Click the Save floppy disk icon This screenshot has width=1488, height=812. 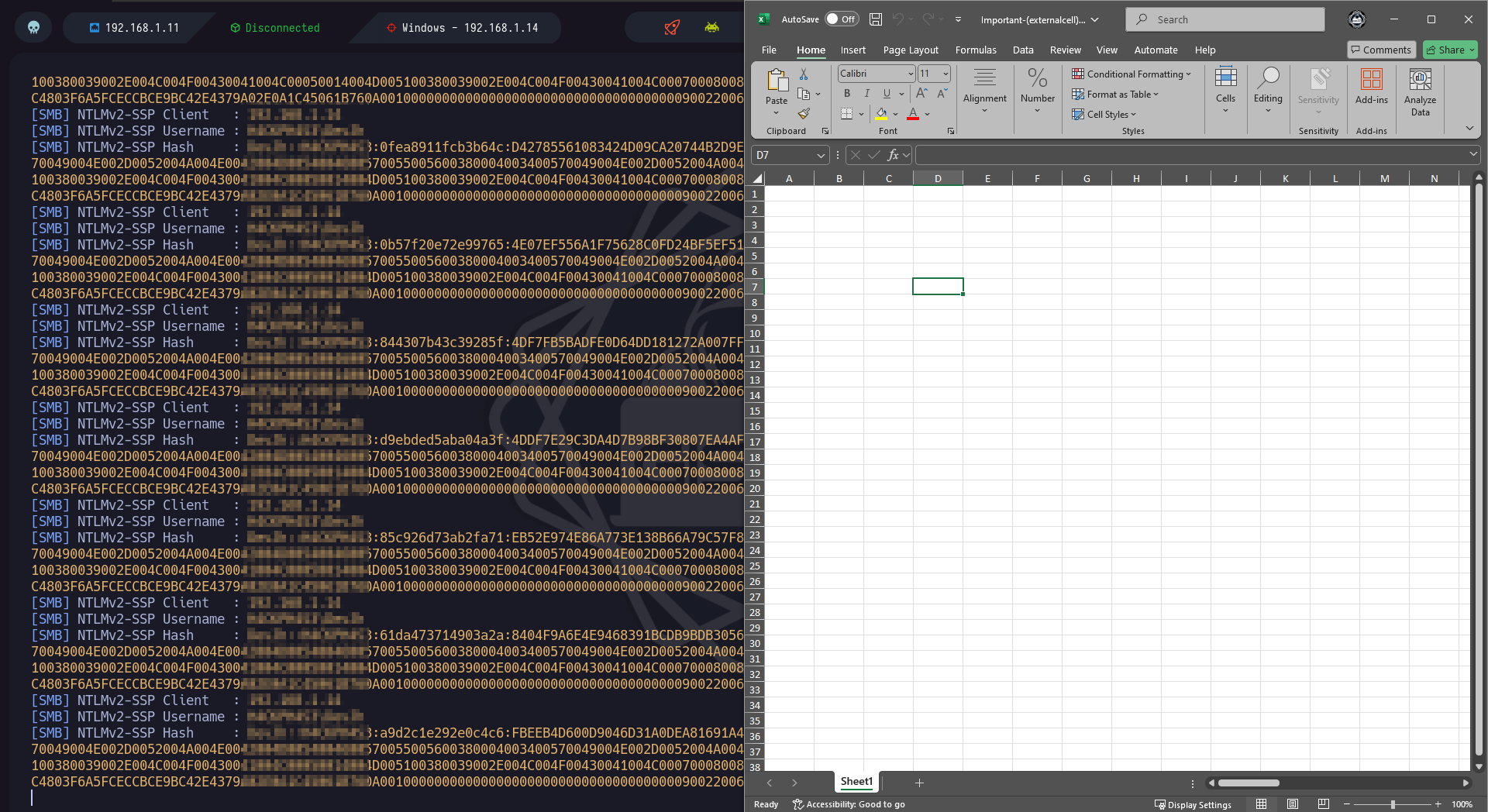click(876, 19)
